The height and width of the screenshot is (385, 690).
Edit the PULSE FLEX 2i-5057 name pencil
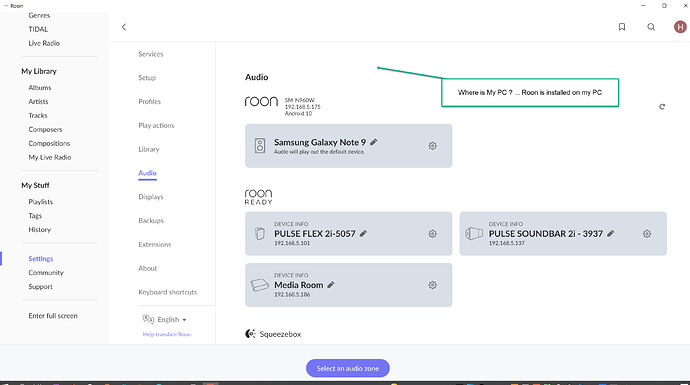click(x=363, y=234)
